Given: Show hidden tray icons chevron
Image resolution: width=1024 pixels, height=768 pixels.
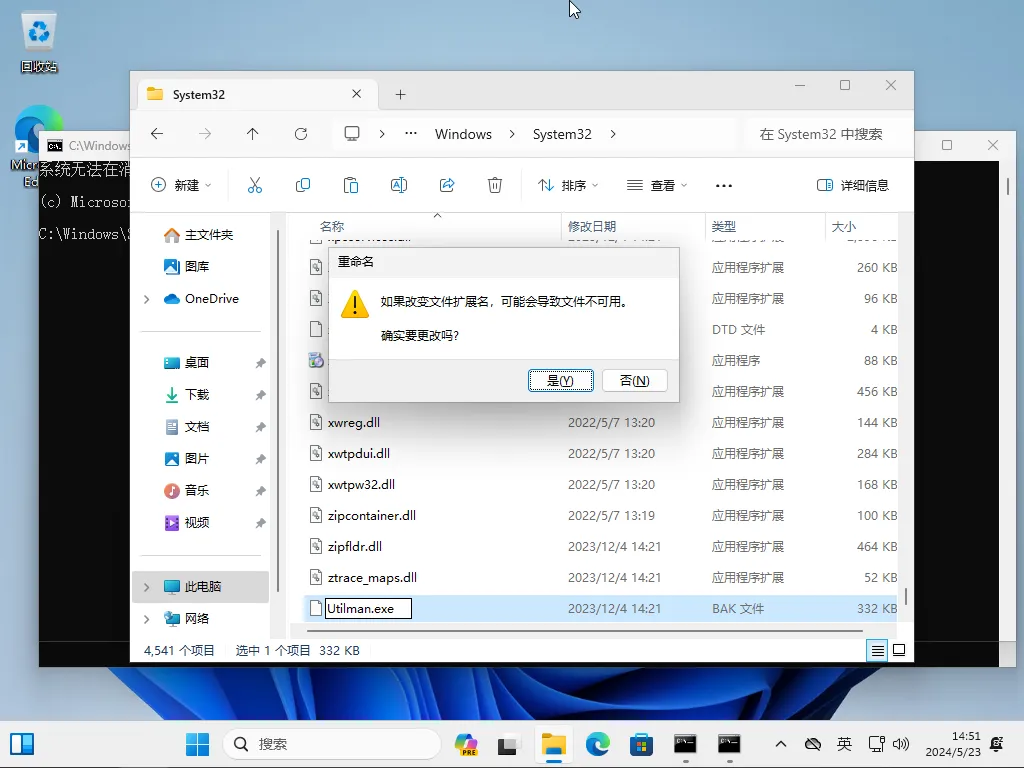Looking at the screenshot, I should (780, 744).
